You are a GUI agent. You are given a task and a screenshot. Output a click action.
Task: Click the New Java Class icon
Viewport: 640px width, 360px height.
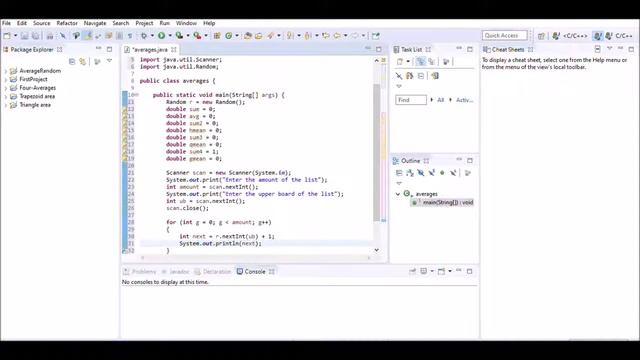point(229,36)
